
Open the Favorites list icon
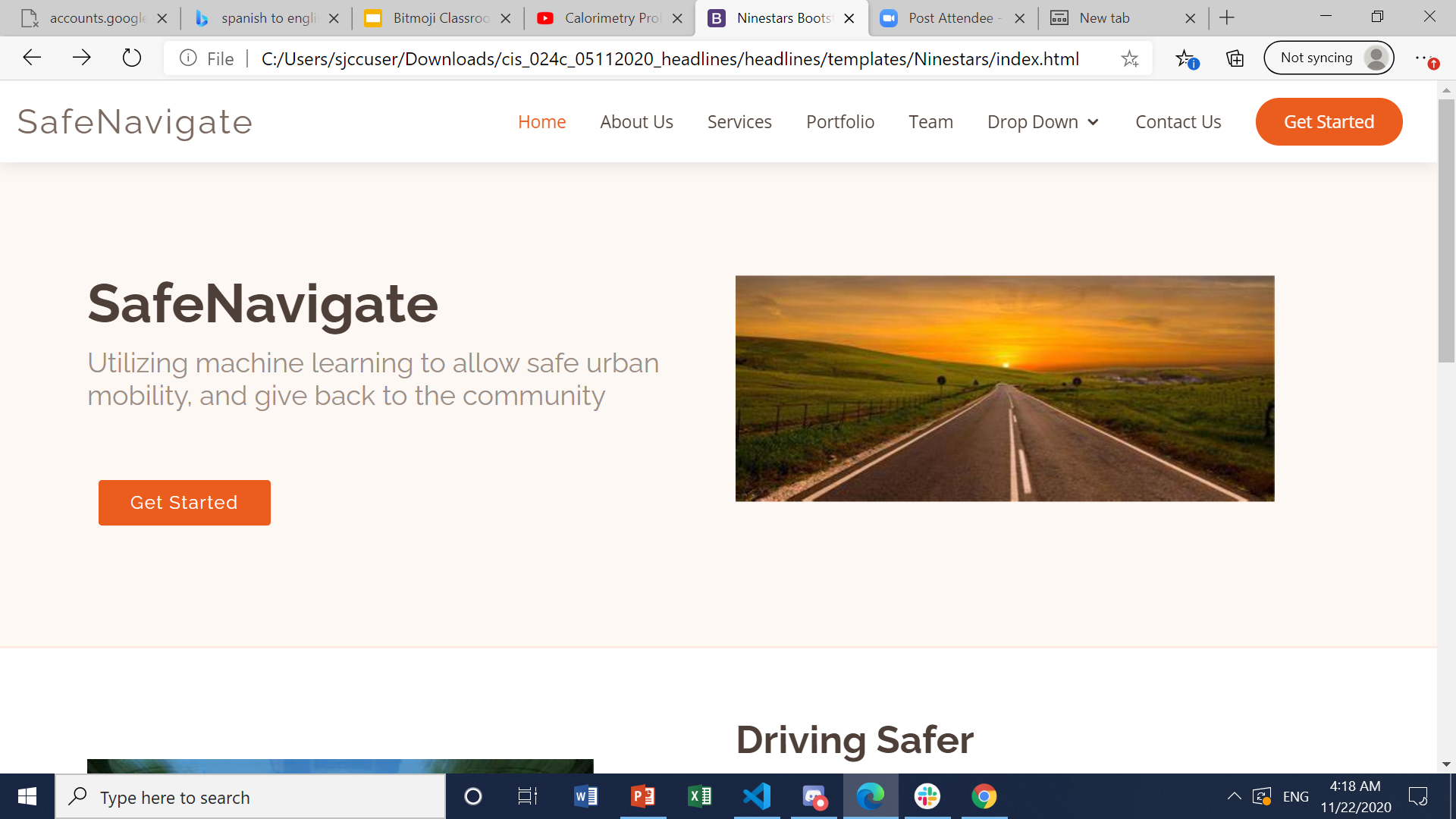1186,58
